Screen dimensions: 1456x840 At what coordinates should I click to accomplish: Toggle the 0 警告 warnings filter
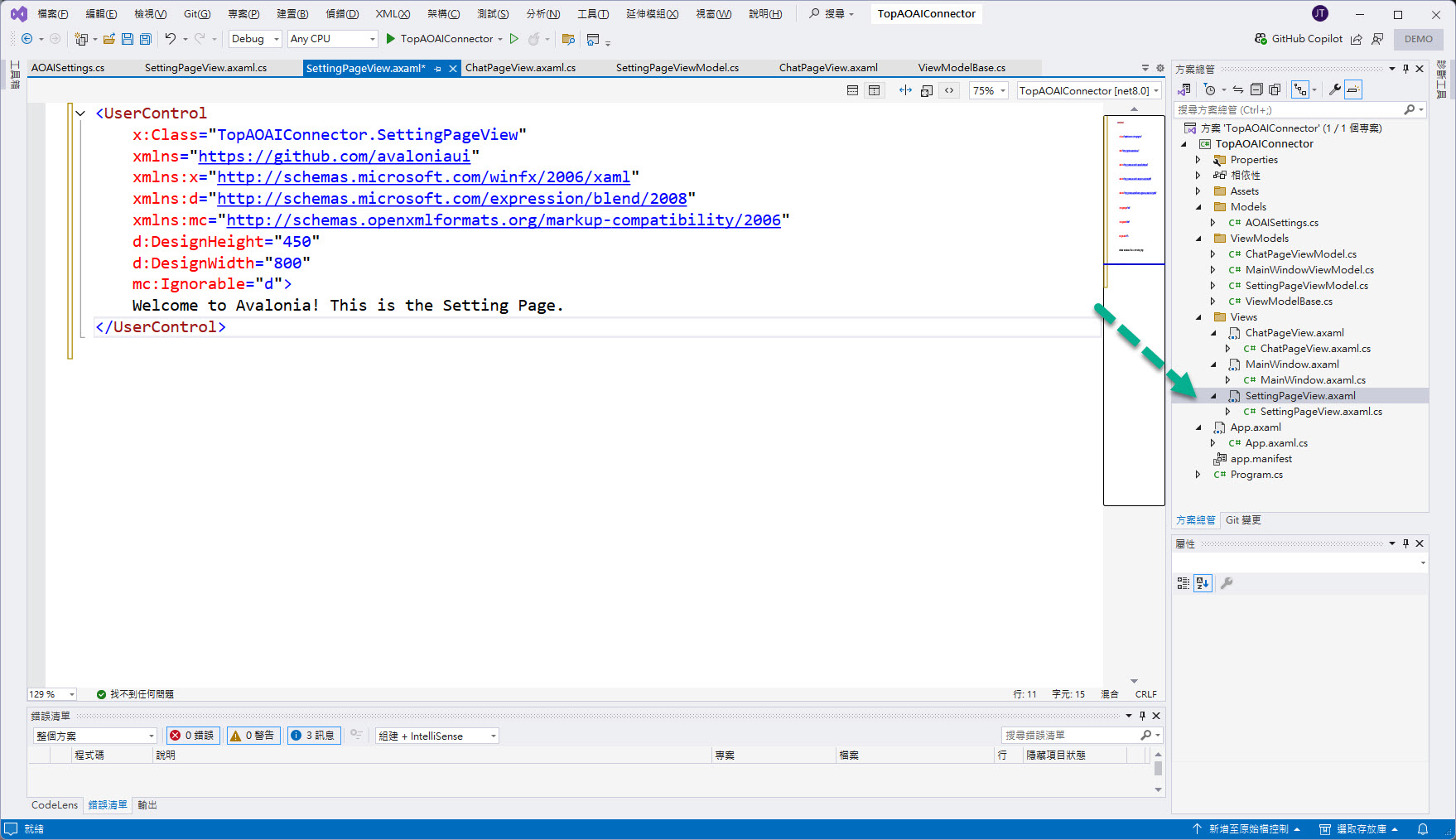click(253, 736)
